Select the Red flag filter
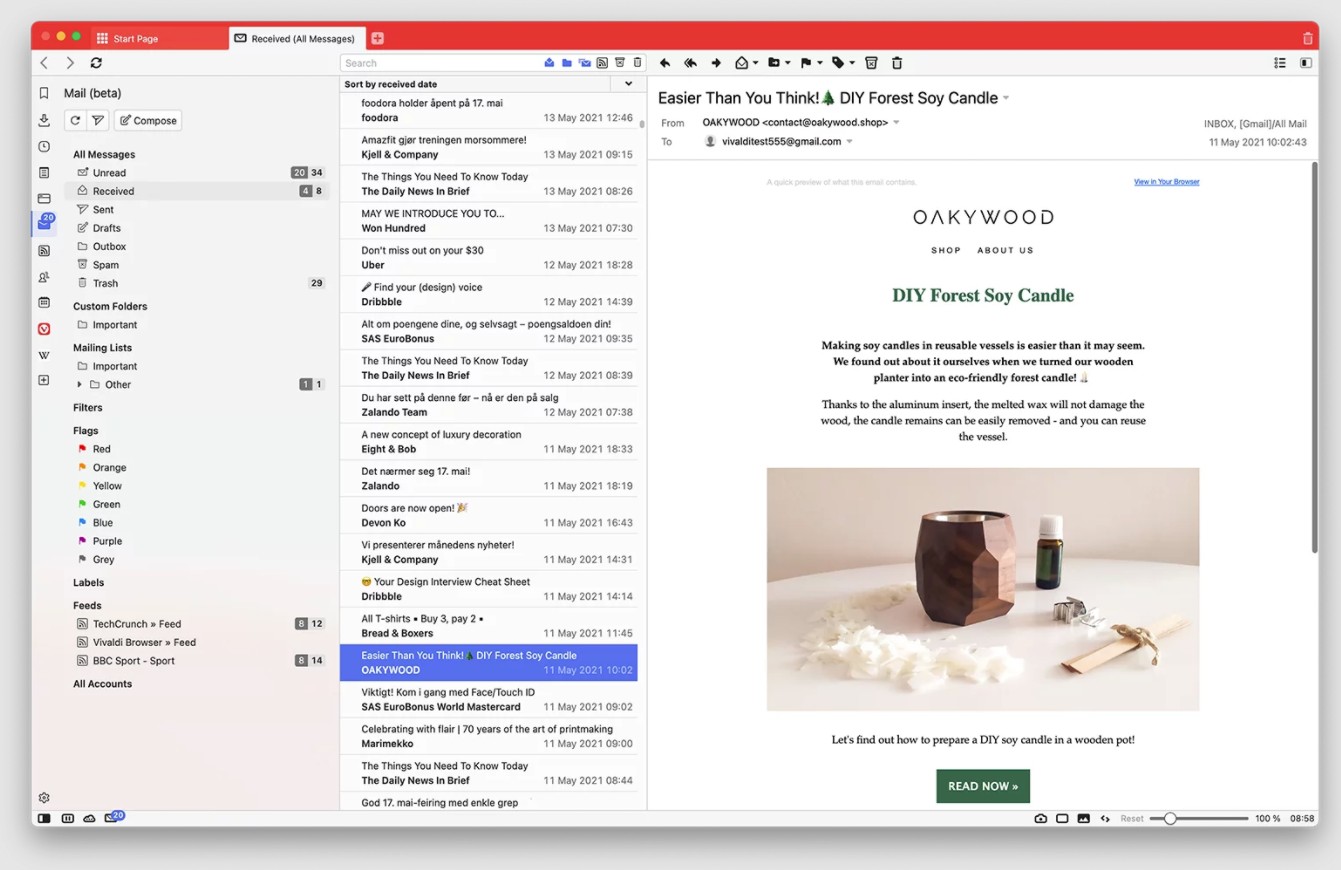The width and height of the screenshot is (1341, 870). tap(197, 449)
